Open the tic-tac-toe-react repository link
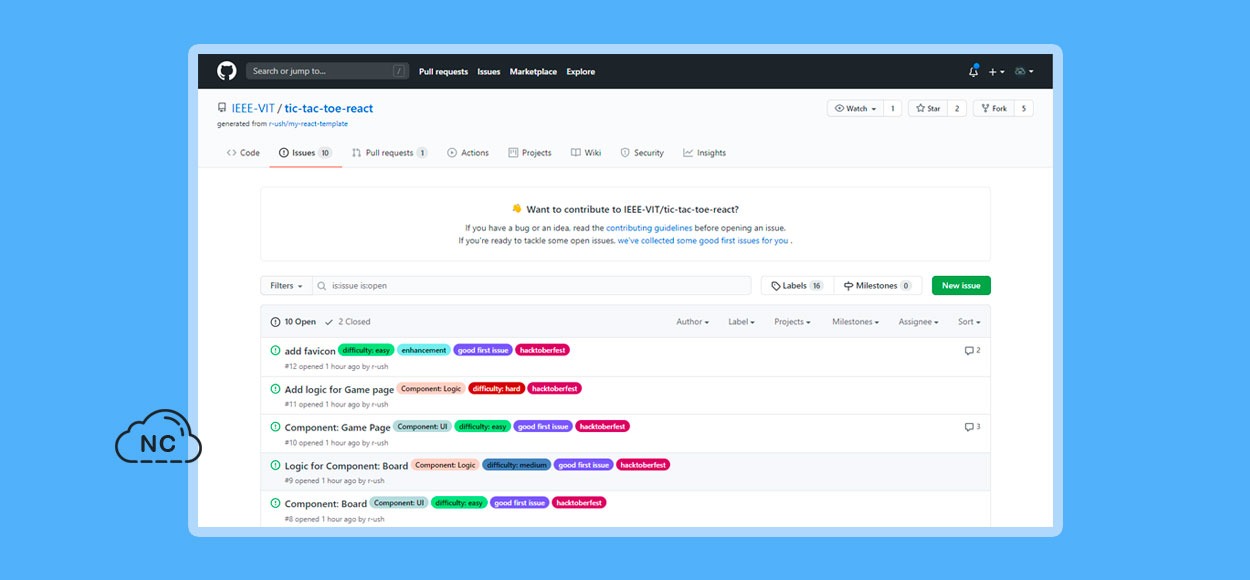This screenshot has height=580, width=1250. click(329, 108)
